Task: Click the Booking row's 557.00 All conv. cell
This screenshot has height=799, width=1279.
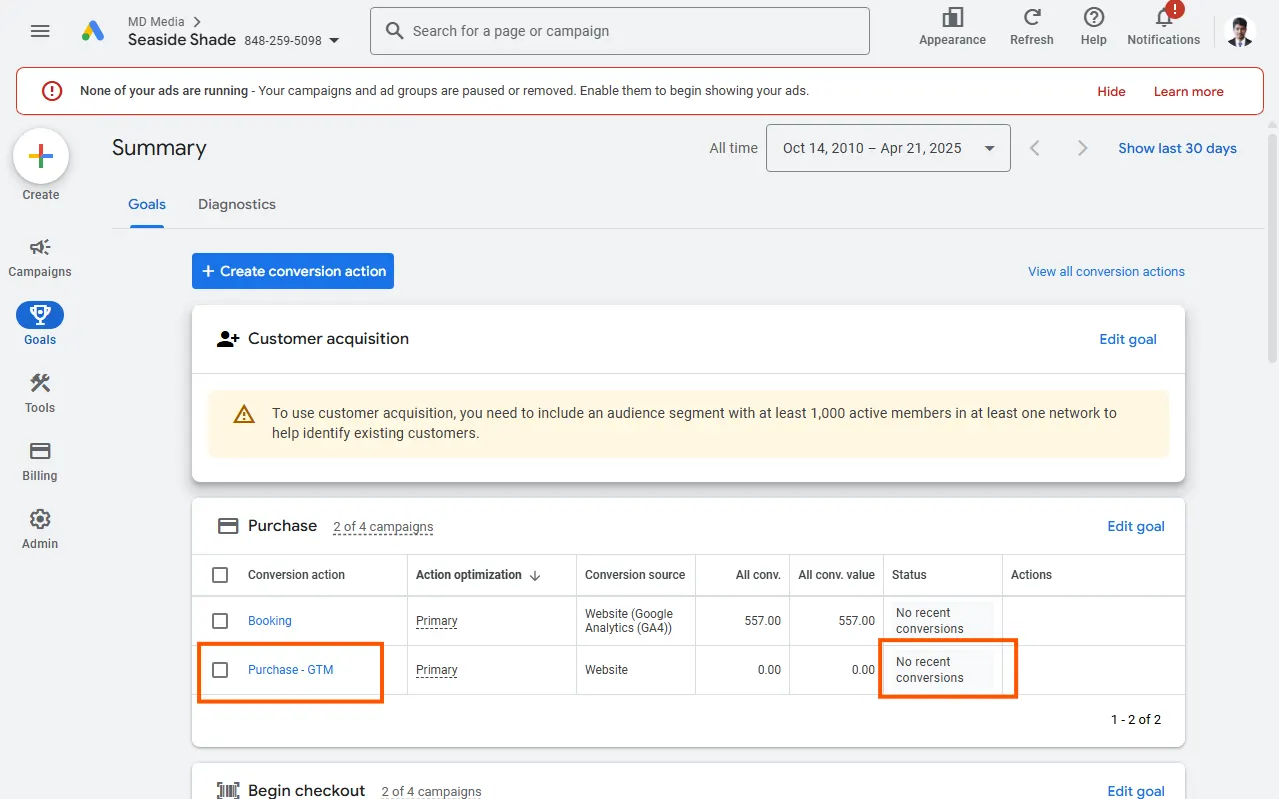Action: click(762, 621)
